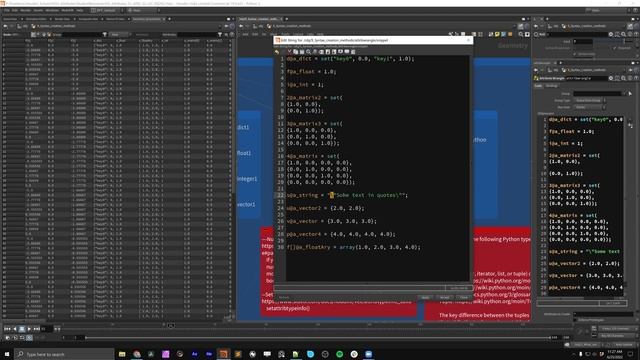Open the Tools menu in network view
The width and height of the screenshot is (640, 360).
(x=285, y=34)
